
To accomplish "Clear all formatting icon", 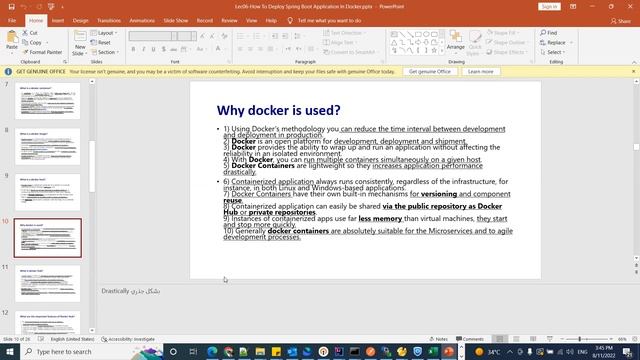I will (224, 36).
